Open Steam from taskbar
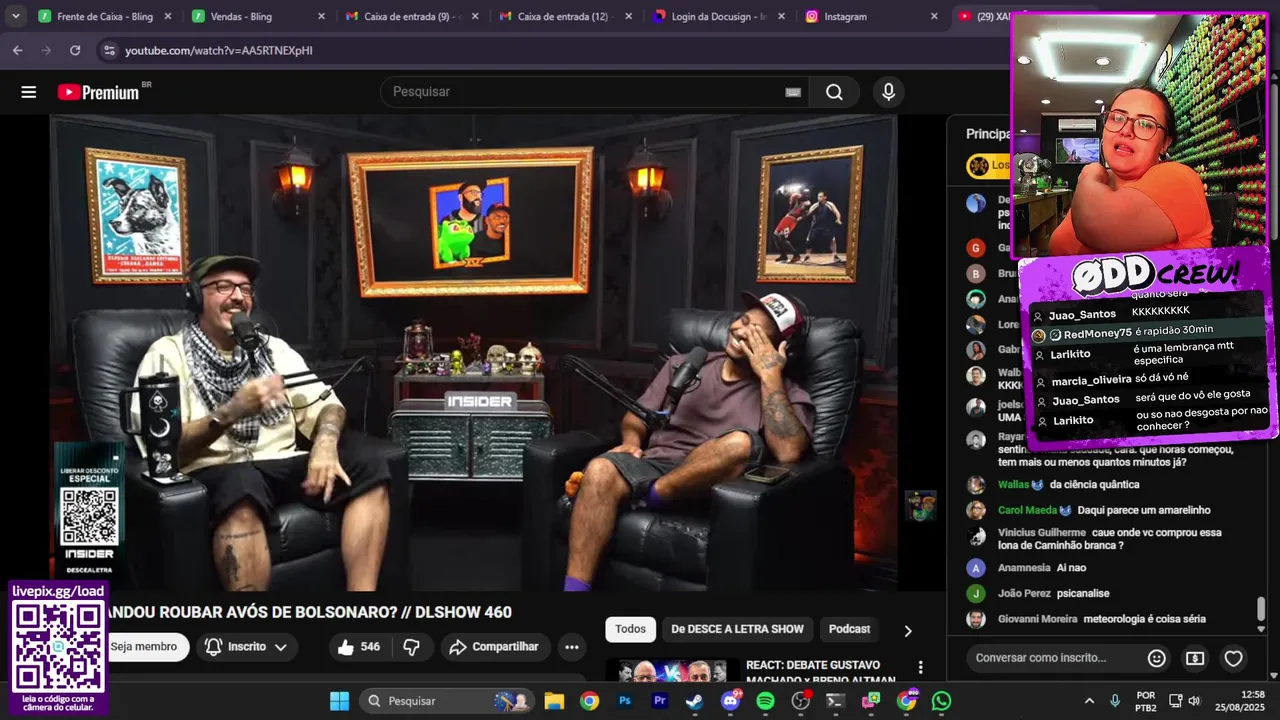 [694, 701]
